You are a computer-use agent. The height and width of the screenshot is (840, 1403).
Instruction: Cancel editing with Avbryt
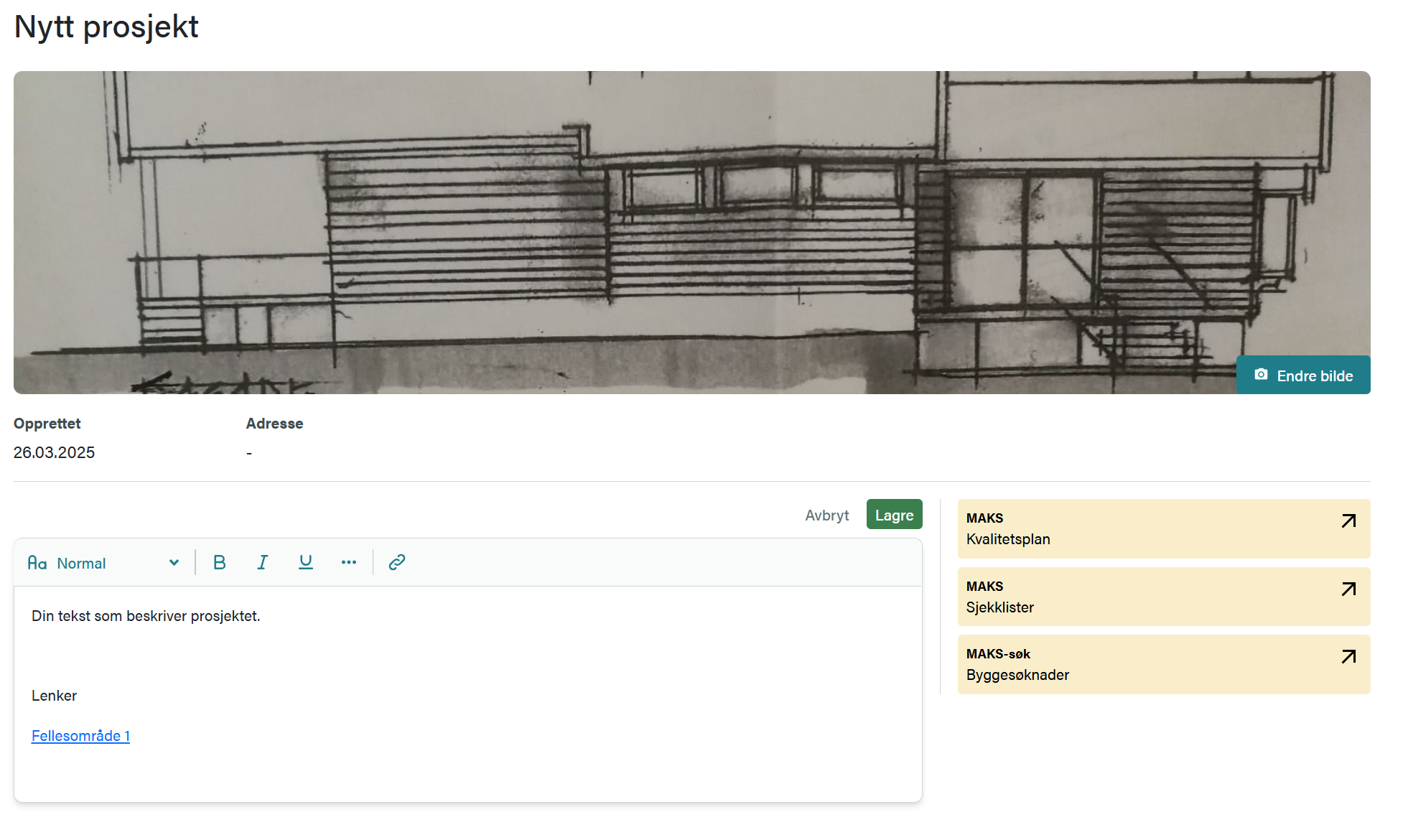click(x=826, y=515)
